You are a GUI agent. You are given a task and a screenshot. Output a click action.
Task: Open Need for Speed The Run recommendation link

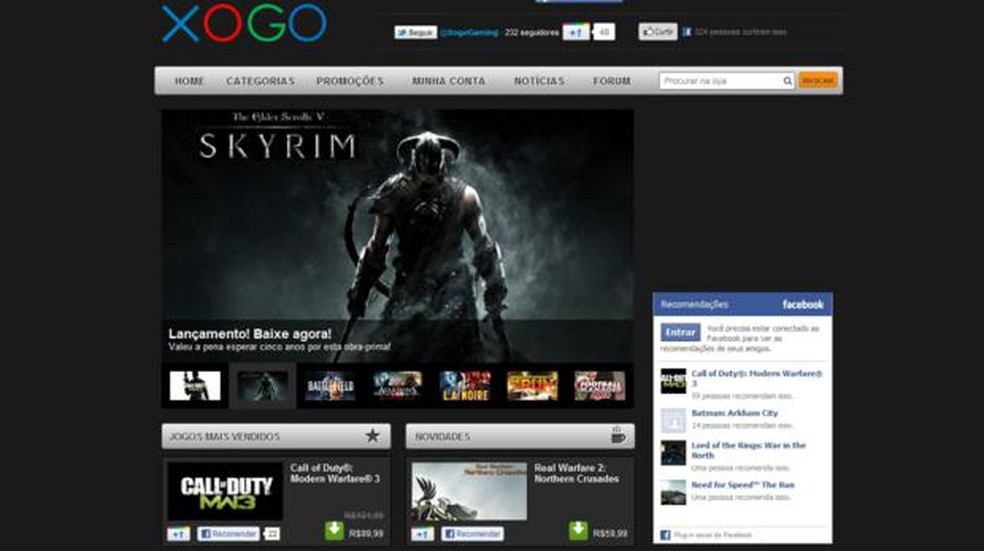[743, 485]
